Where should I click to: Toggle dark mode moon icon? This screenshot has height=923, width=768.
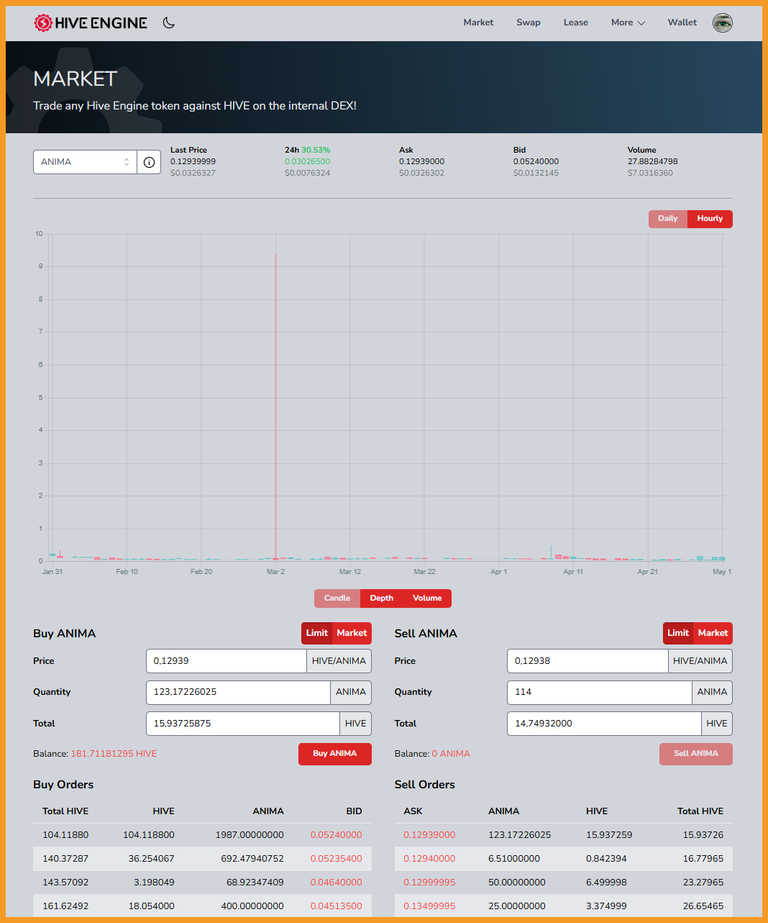169,23
